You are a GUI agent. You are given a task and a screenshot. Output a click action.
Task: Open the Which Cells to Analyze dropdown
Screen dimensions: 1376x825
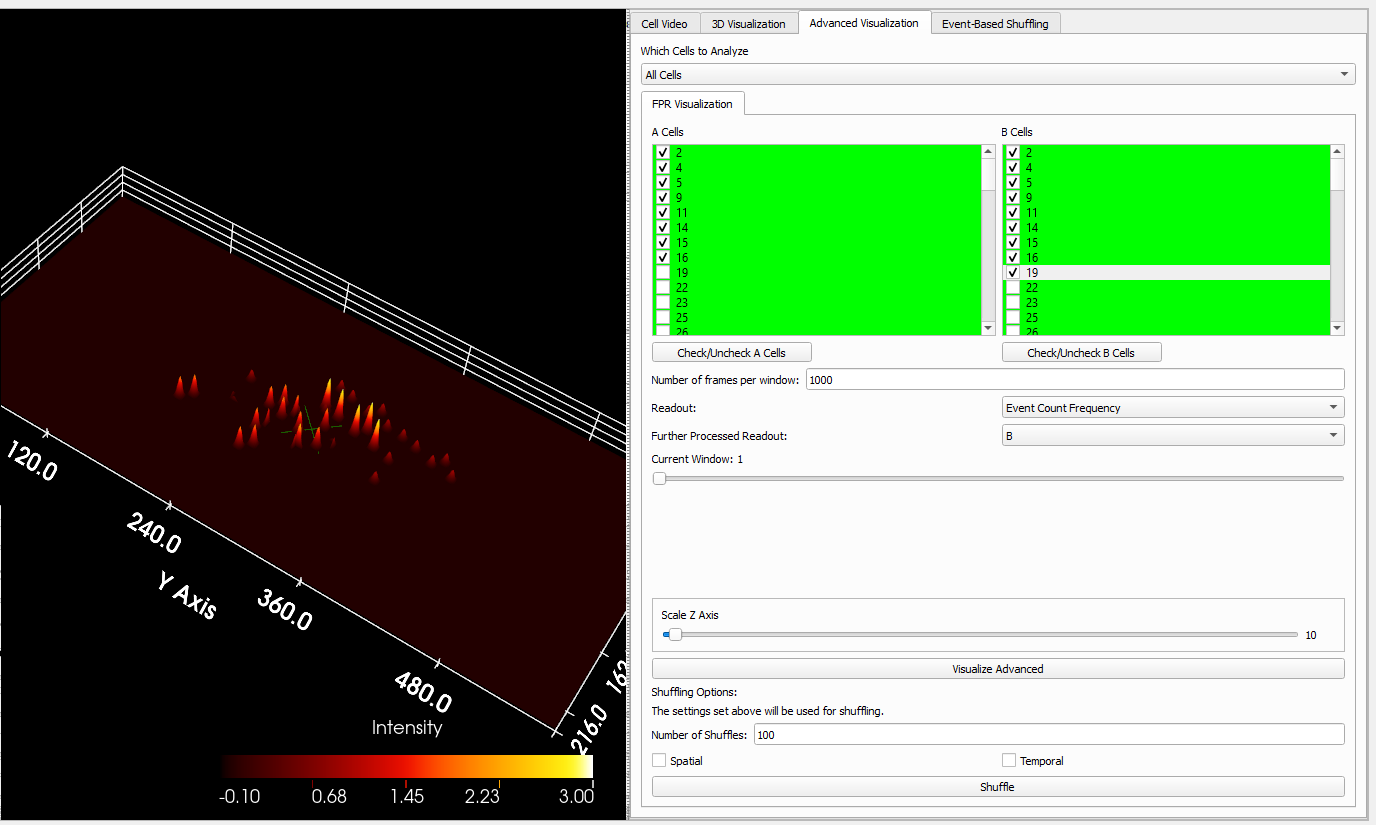click(998, 74)
